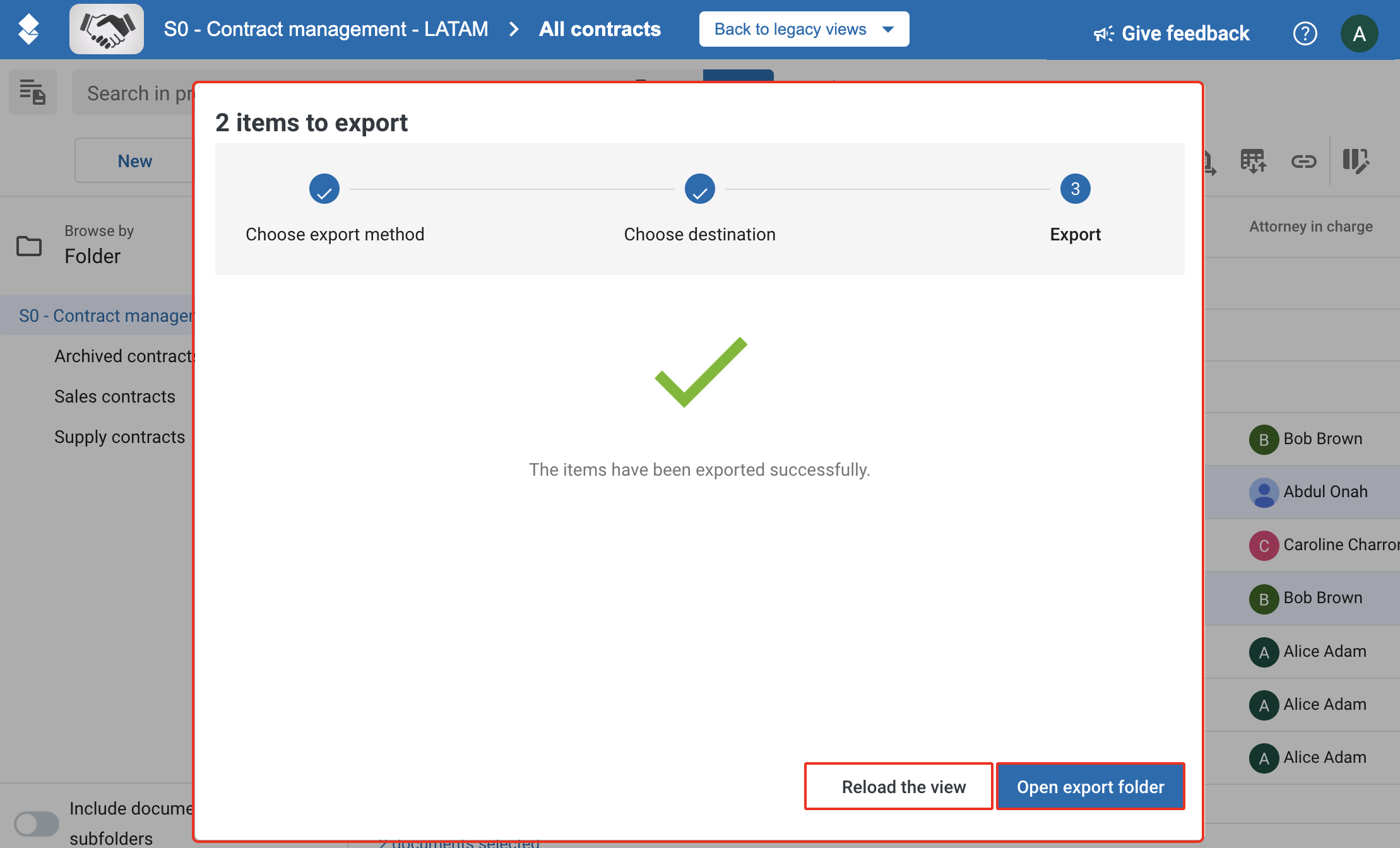Open the handshake project icon
The height and width of the screenshot is (848, 1400).
pos(107,29)
